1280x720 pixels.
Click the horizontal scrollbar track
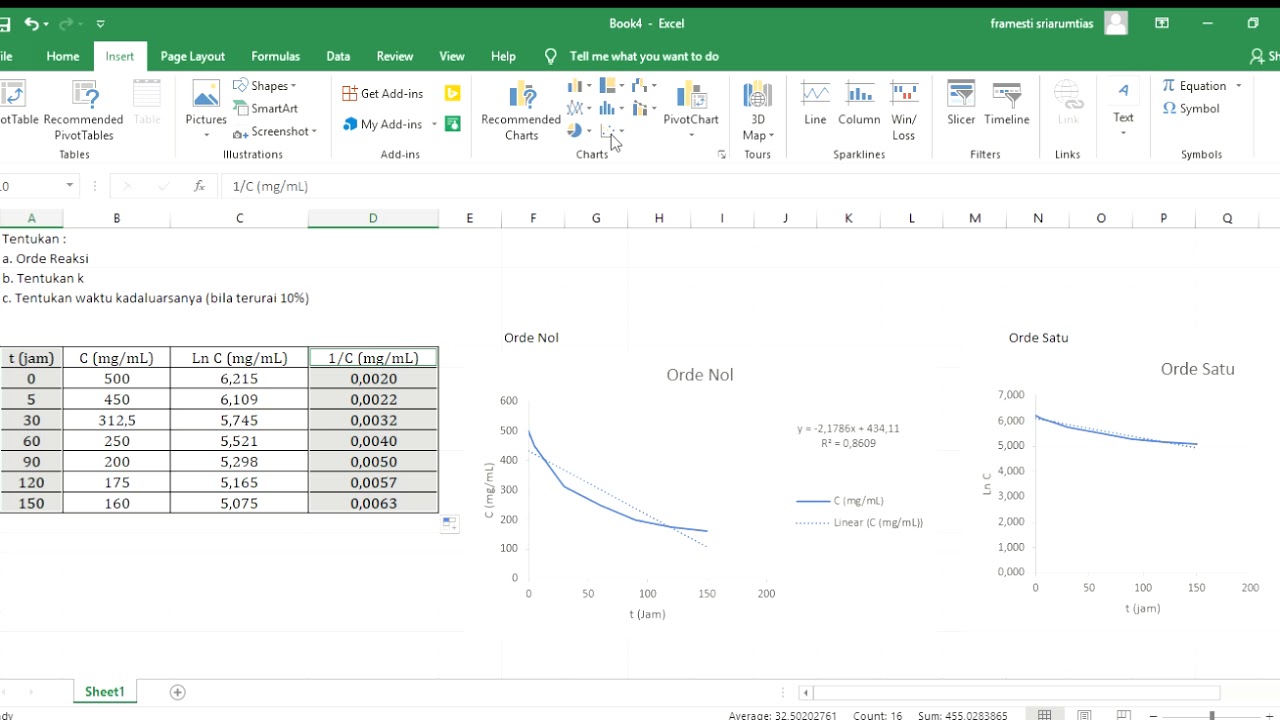click(x=1016, y=692)
